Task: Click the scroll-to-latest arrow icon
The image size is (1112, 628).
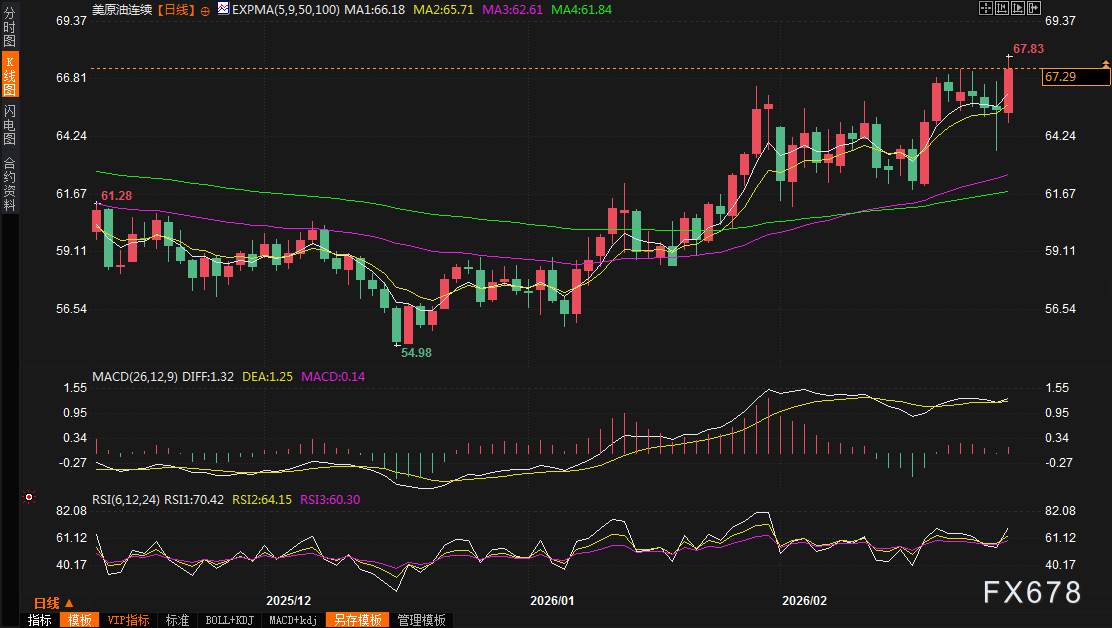Action: 1035,8
